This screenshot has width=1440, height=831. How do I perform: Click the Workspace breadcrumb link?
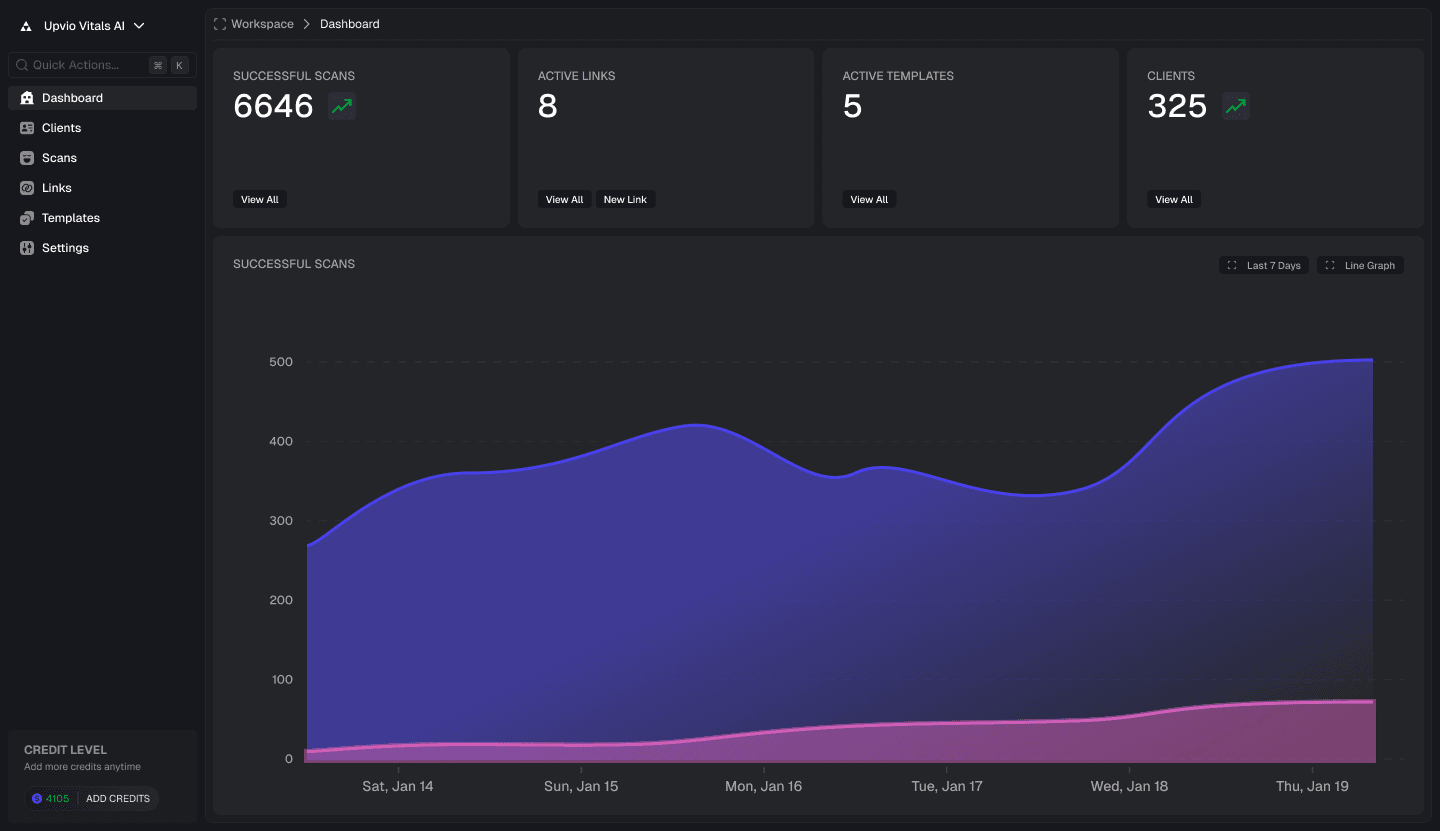pyautogui.click(x=262, y=24)
